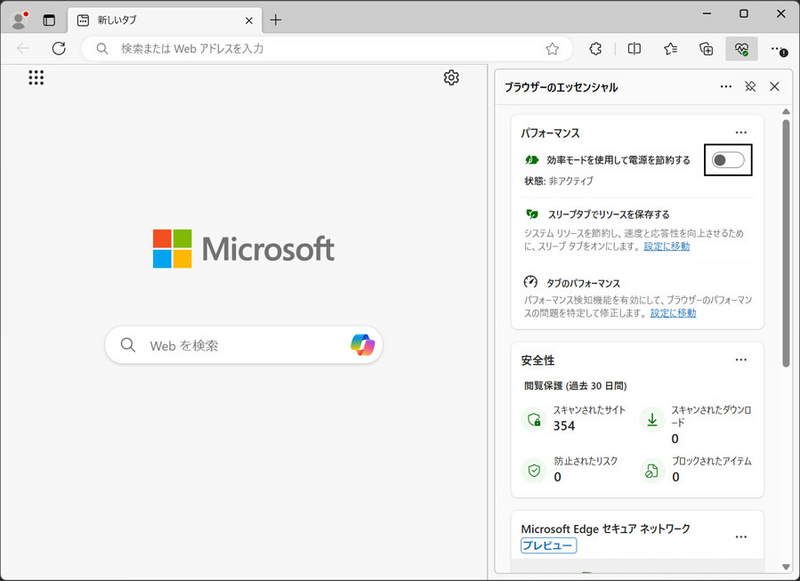Click the スキャンされたダウンロード download icon
The image size is (800, 581).
tap(652, 419)
